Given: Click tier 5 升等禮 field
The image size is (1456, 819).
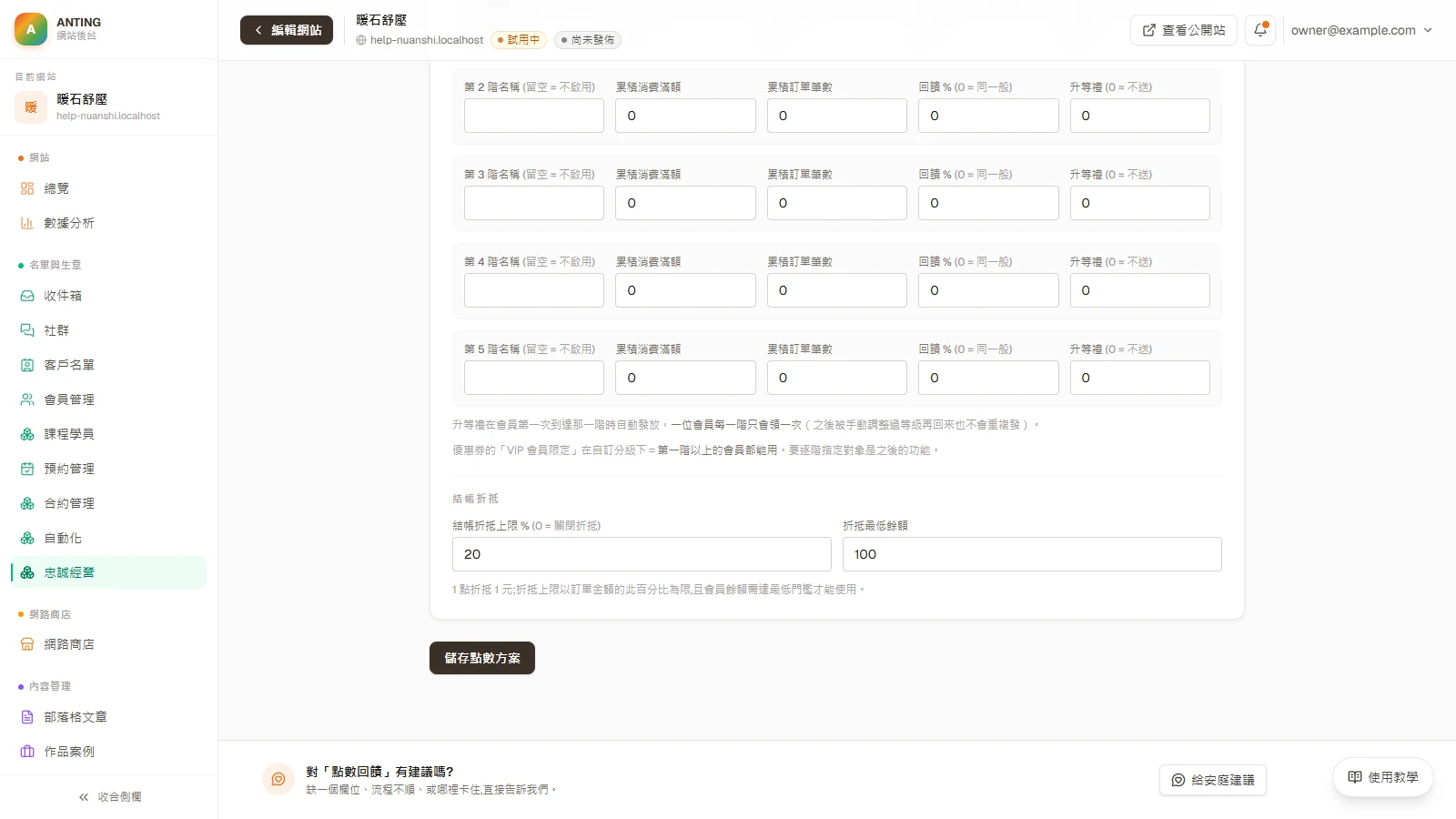Looking at the screenshot, I should tap(1140, 378).
